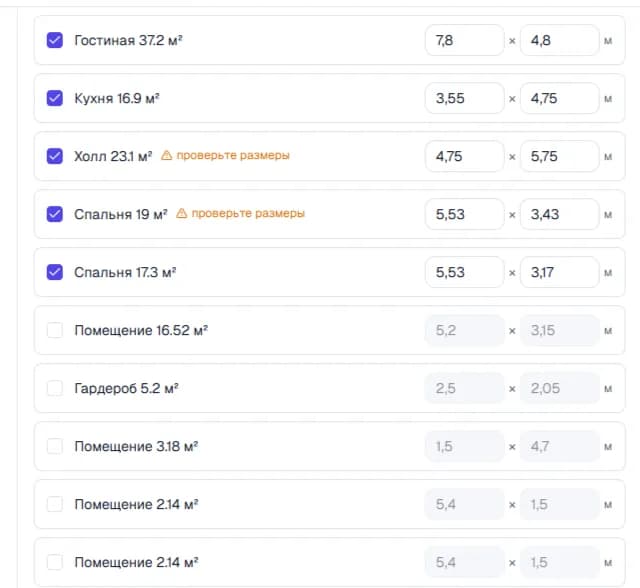Check the Помещение 3.18 м² checkbox
Image resolution: width=640 pixels, height=588 pixels.
pos(55,446)
